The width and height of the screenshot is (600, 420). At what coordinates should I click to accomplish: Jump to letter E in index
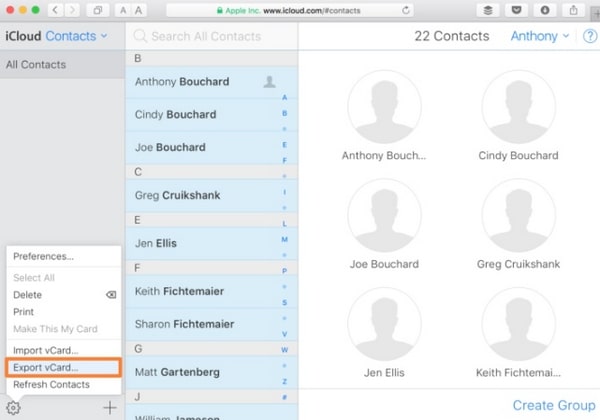coord(284,145)
